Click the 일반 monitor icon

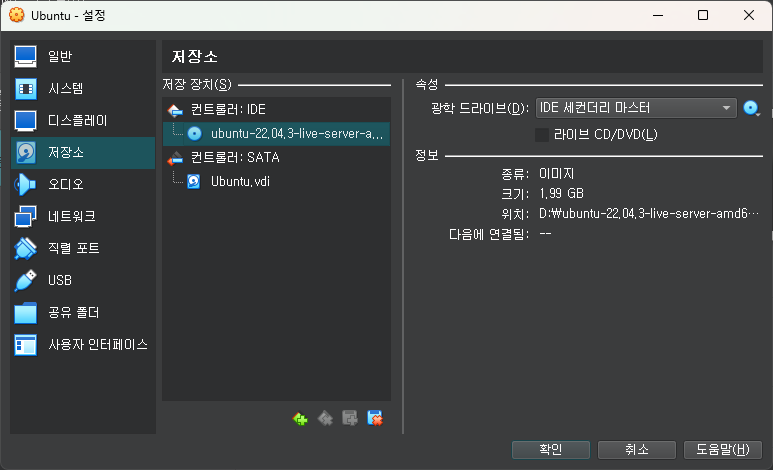pyautogui.click(x=25, y=56)
